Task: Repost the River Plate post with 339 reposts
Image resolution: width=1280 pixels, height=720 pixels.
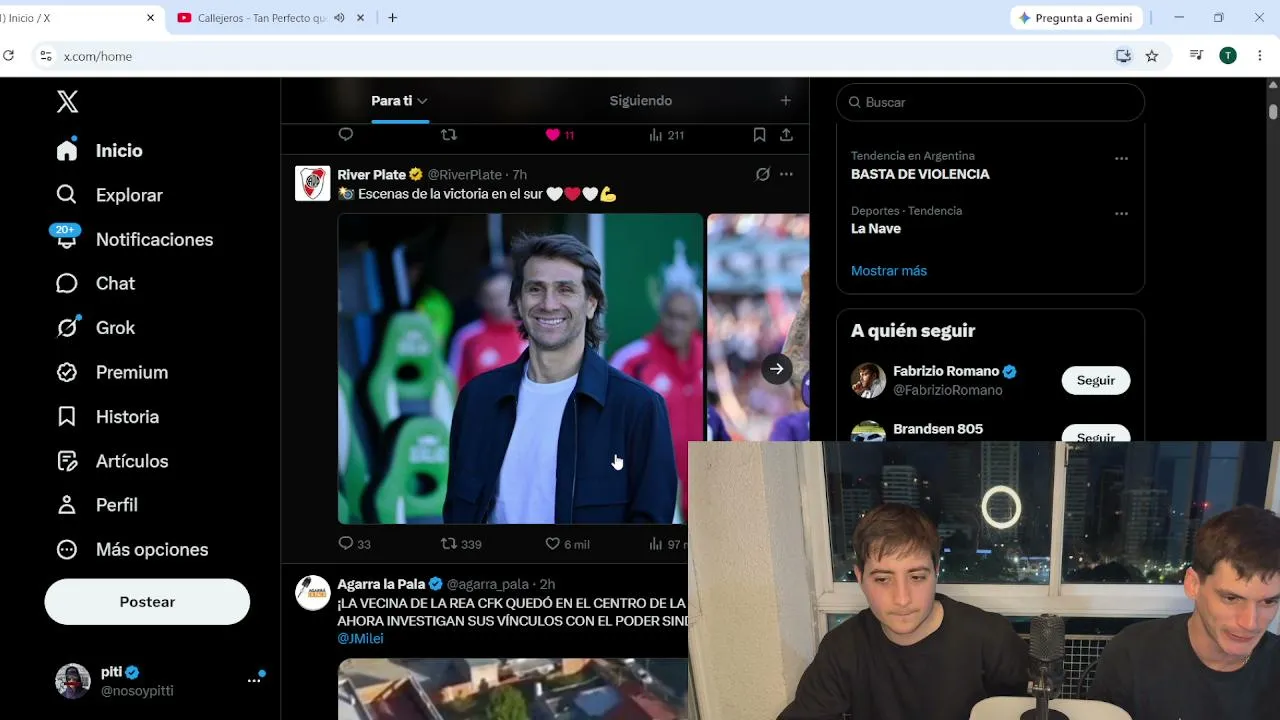Action: (449, 543)
